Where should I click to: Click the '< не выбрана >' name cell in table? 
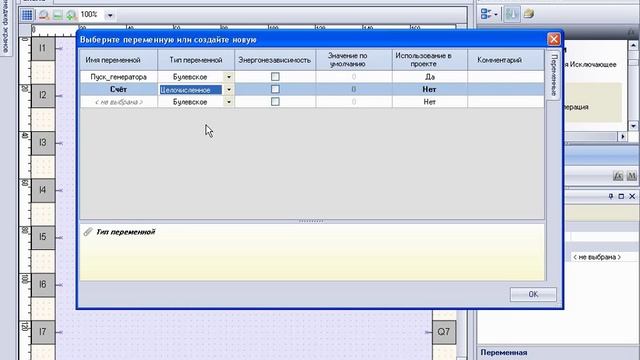118,102
